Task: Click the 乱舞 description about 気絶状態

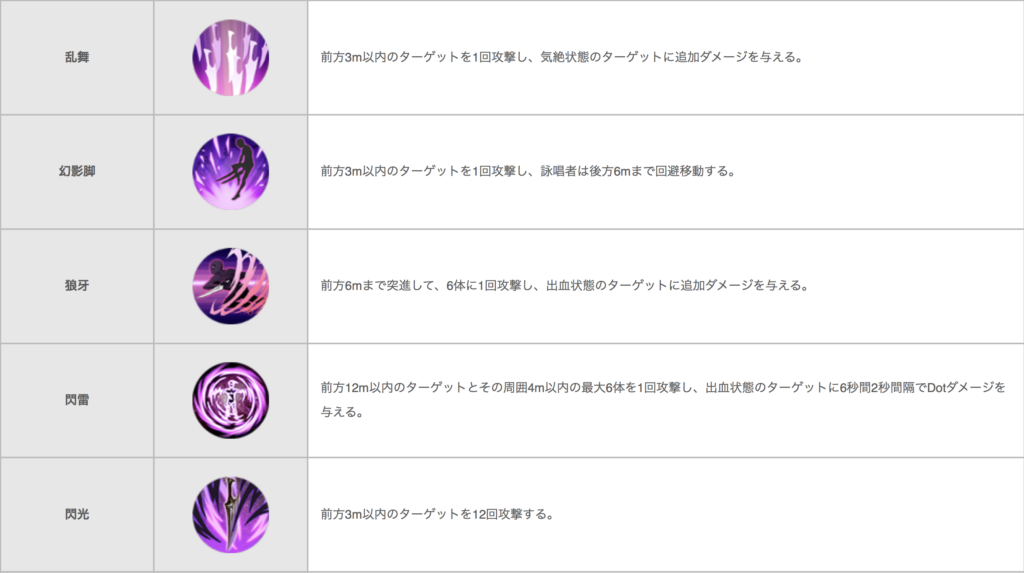Action: [562, 57]
